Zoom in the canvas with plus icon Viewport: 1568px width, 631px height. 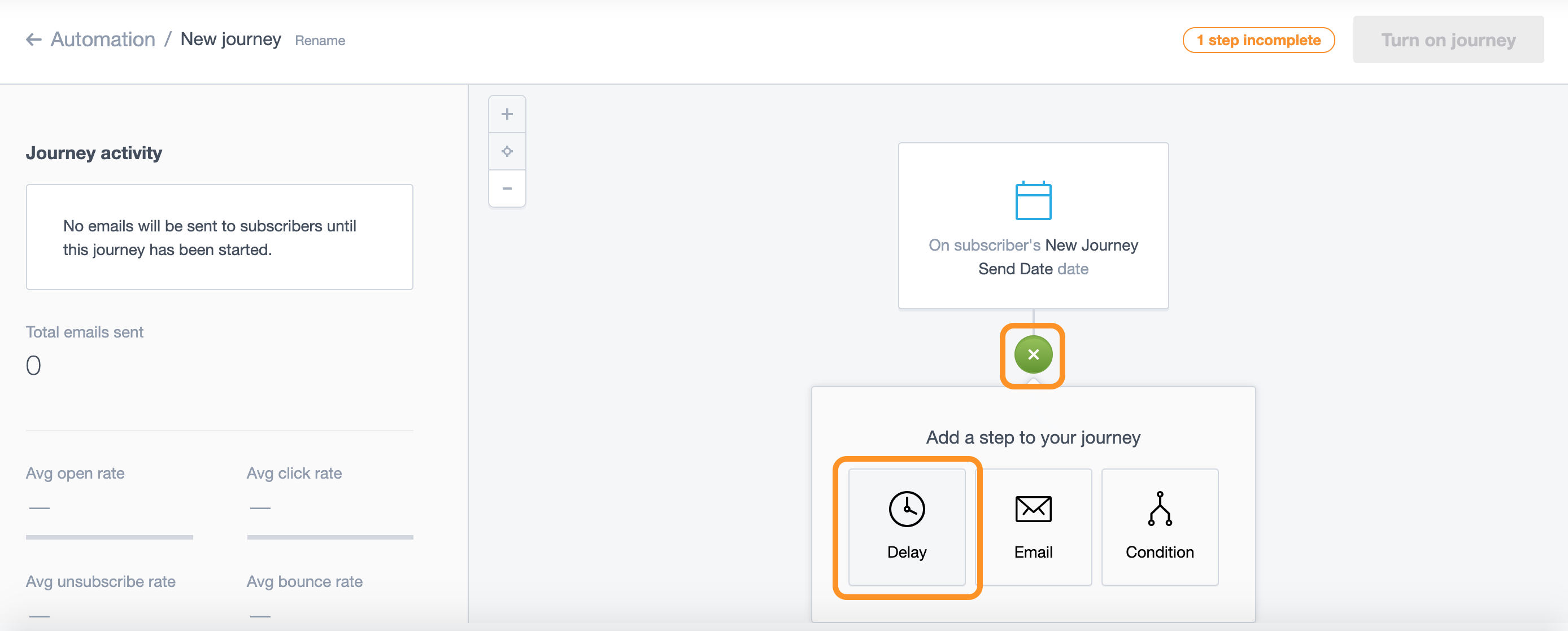[x=507, y=115]
